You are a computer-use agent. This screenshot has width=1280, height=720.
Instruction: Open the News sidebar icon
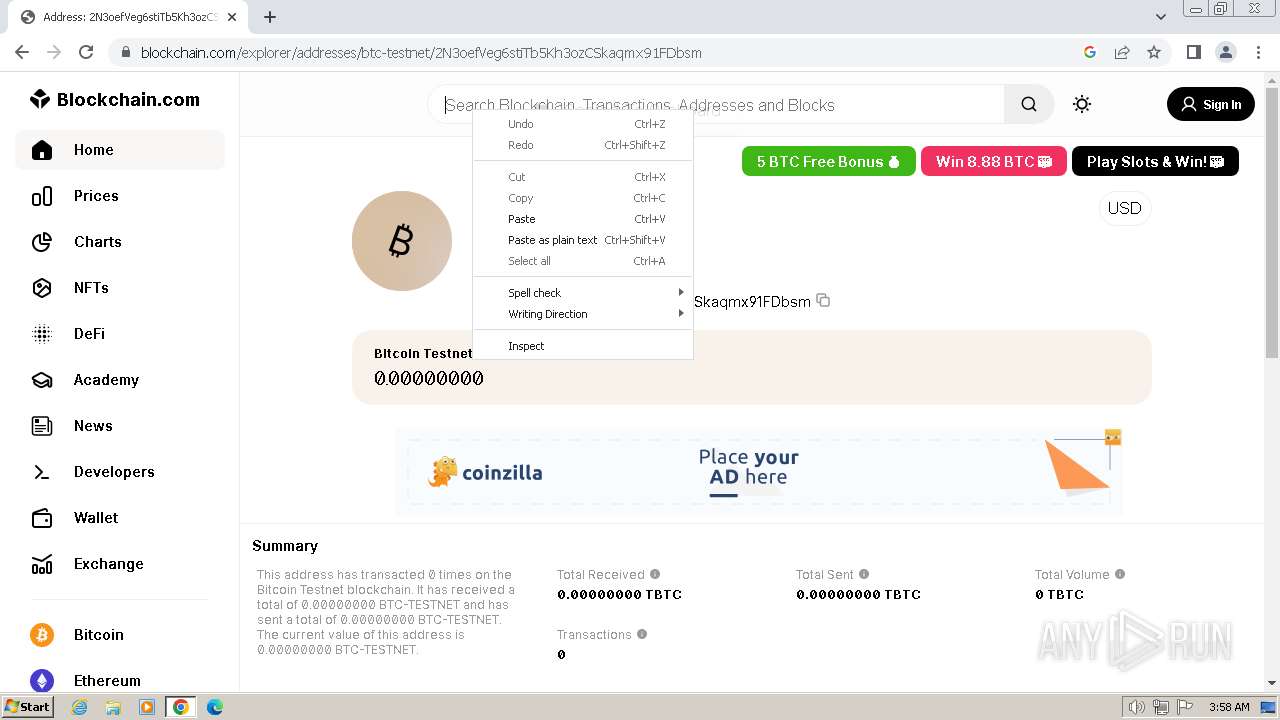point(42,426)
